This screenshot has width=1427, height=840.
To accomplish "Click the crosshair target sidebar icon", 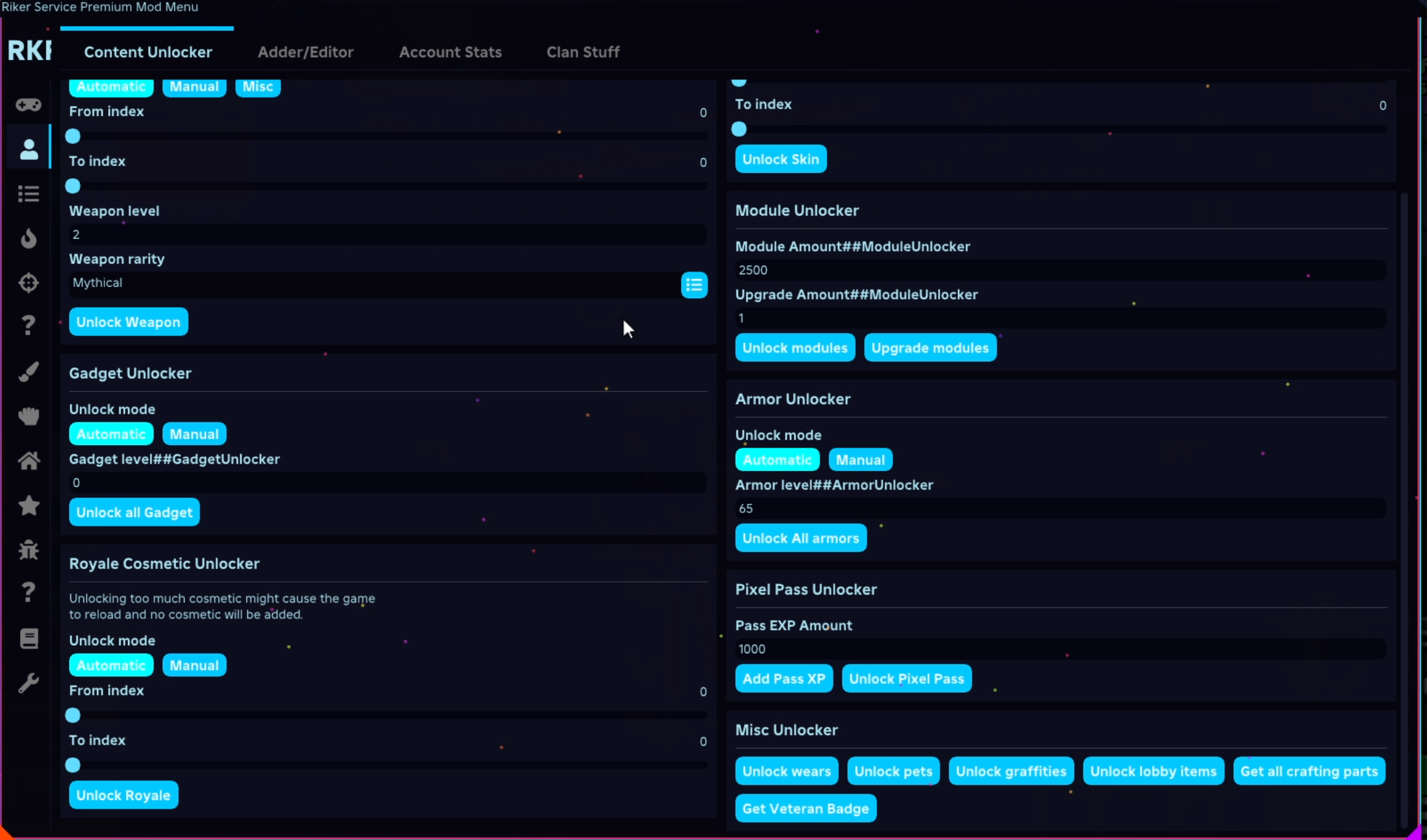I will click(28, 283).
